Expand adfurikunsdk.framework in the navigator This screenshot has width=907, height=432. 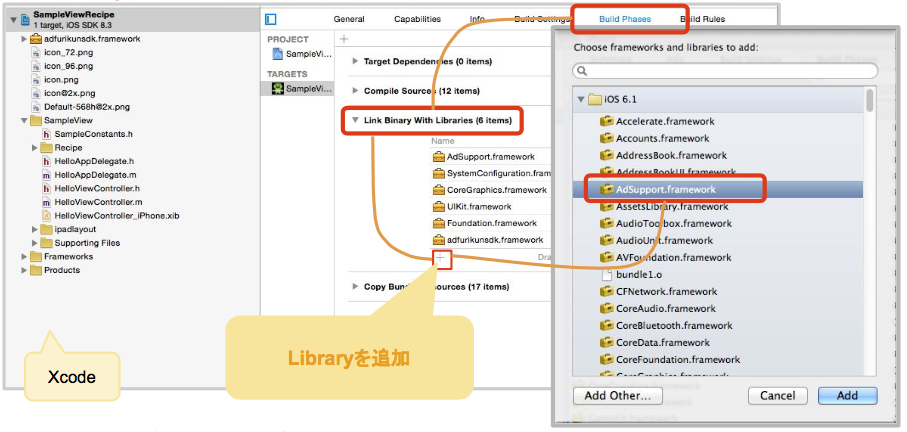(x=24, y=39)
